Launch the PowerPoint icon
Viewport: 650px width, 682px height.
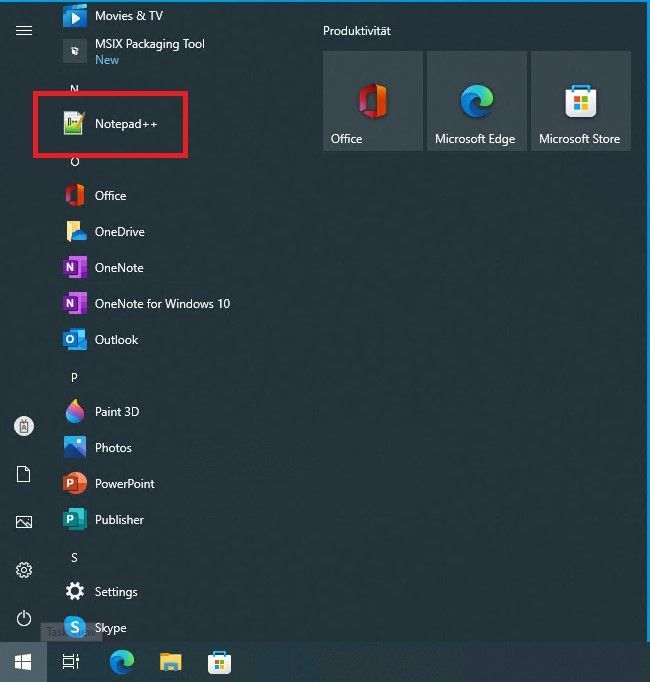coord(75,483)
